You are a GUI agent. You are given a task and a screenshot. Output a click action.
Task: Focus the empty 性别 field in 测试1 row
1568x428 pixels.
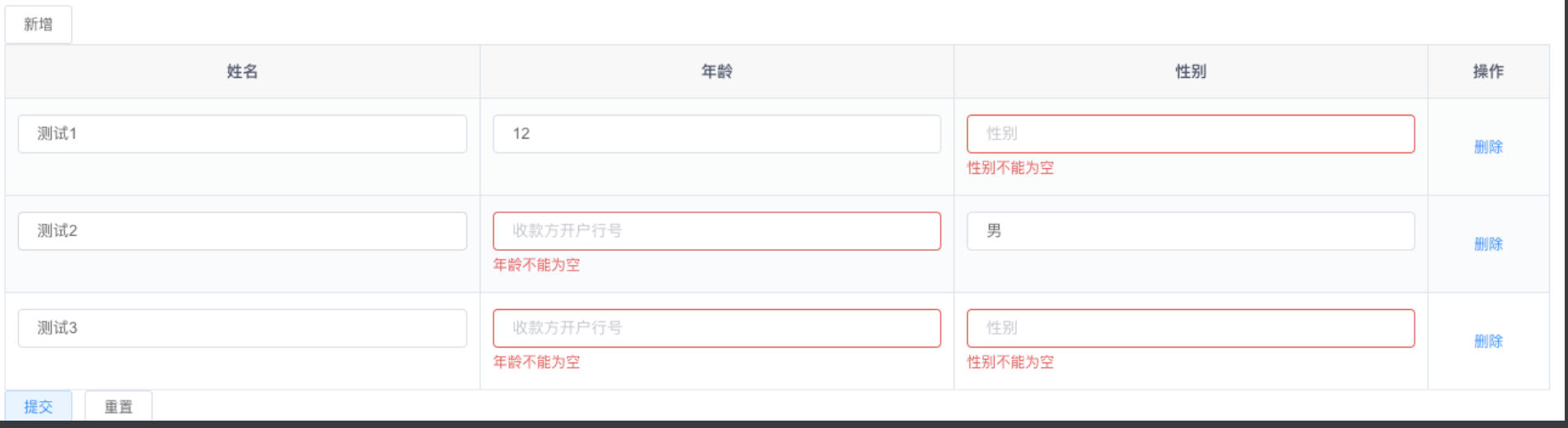pos(1190,134)
